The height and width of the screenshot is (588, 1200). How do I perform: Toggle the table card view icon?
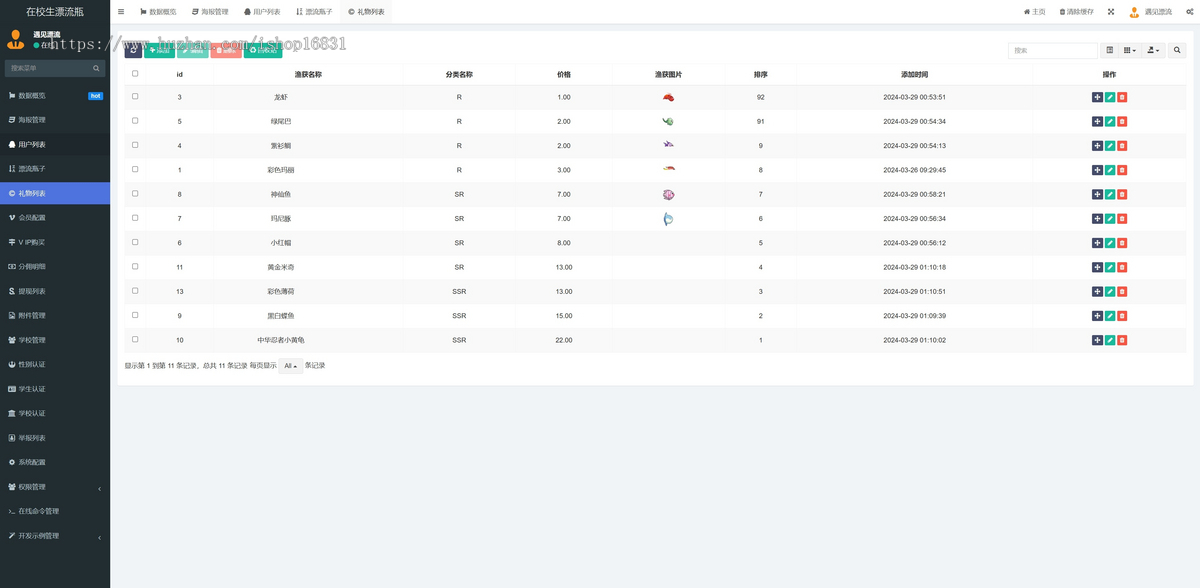point(1109,50)
